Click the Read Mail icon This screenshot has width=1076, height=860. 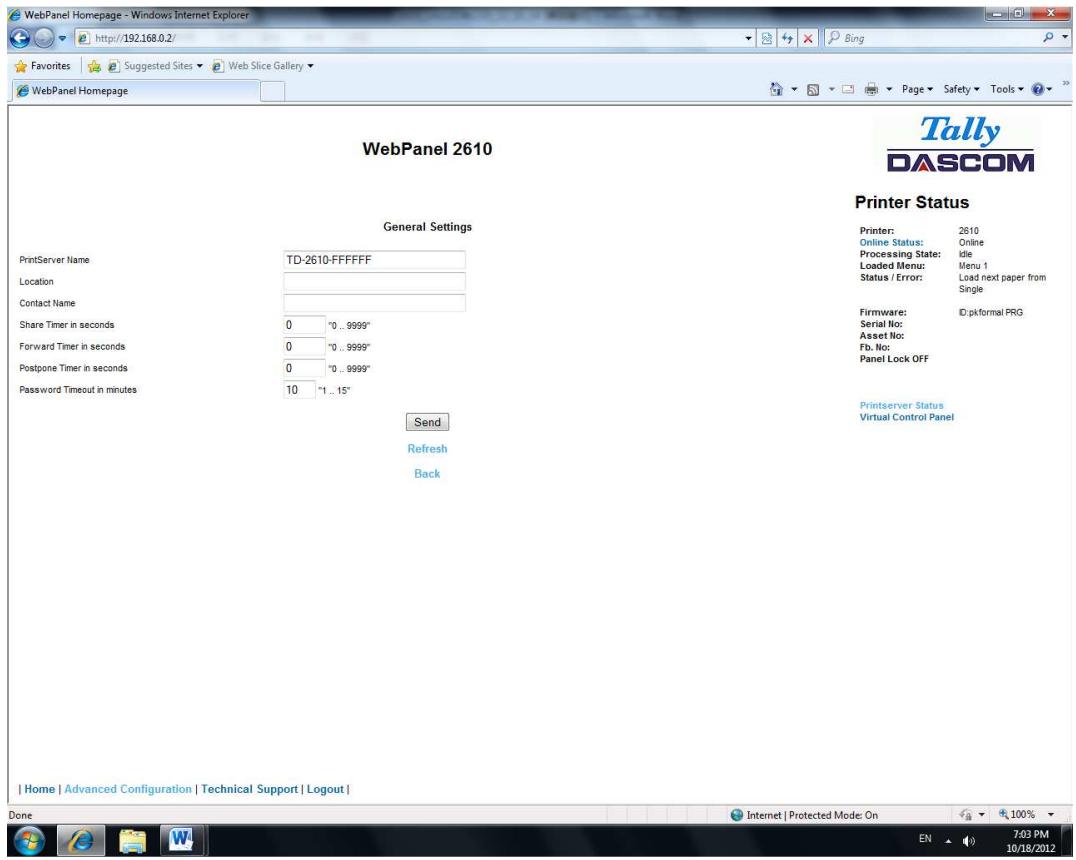click(x=848, y=88)
